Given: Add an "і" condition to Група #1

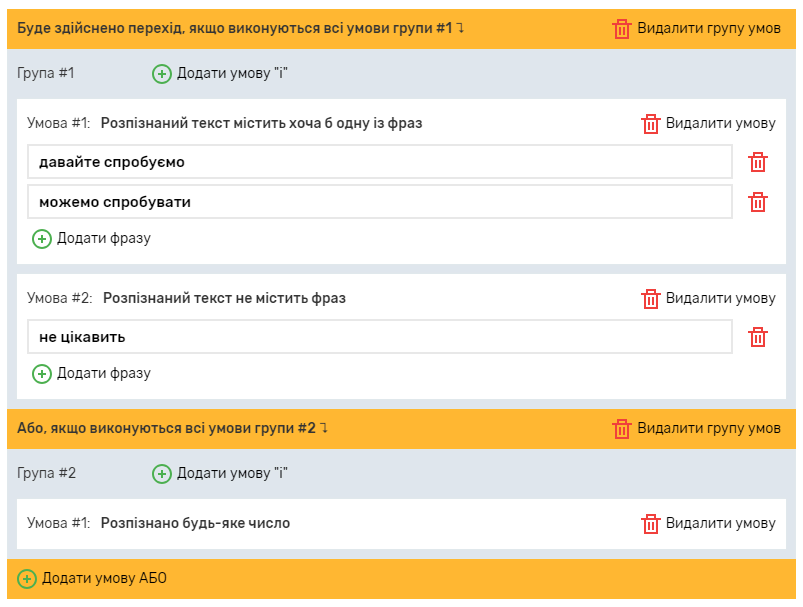Looking at the screenshot, I should coord(162,74).
